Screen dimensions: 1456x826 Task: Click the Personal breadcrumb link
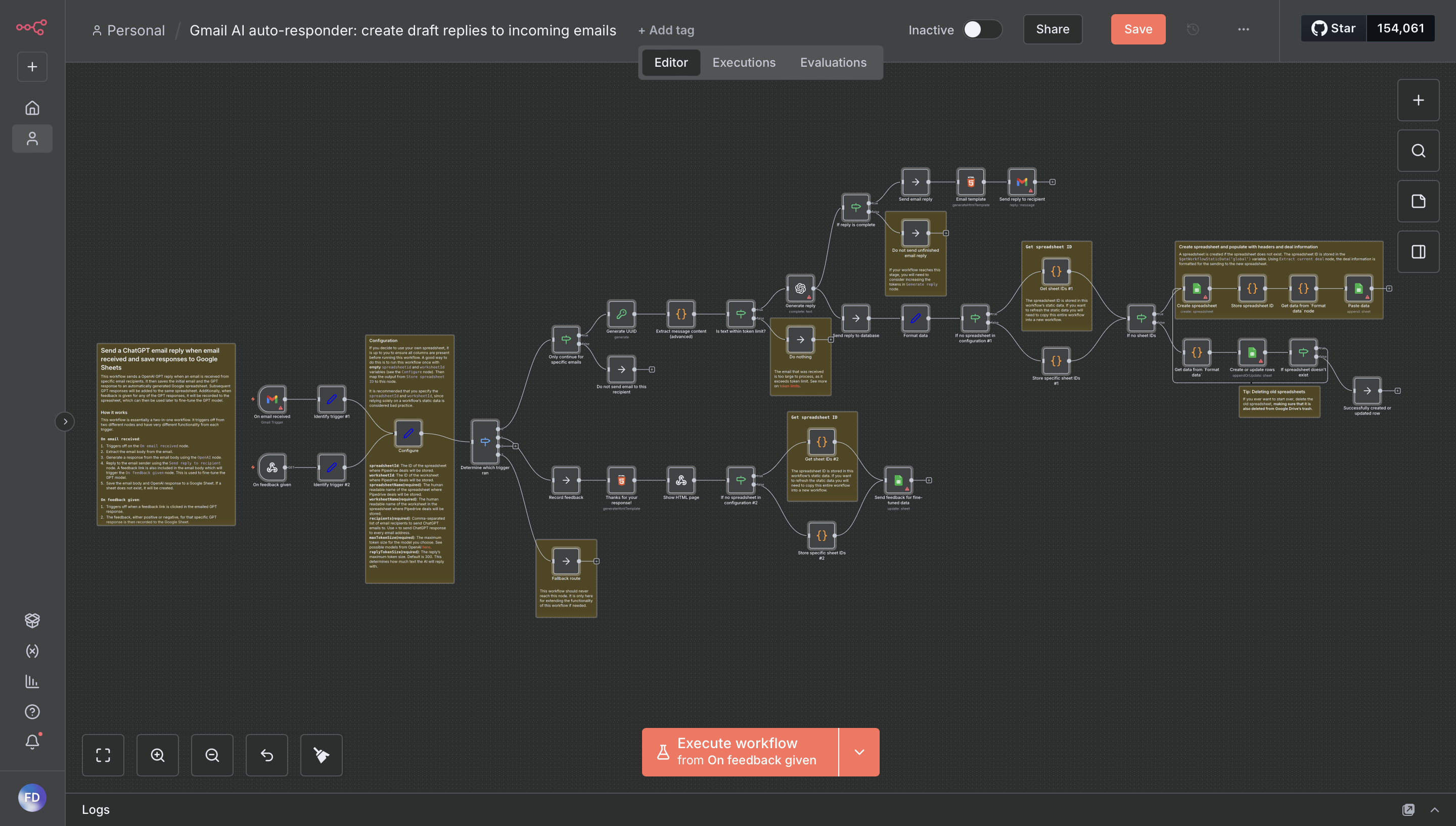(129, 30)
